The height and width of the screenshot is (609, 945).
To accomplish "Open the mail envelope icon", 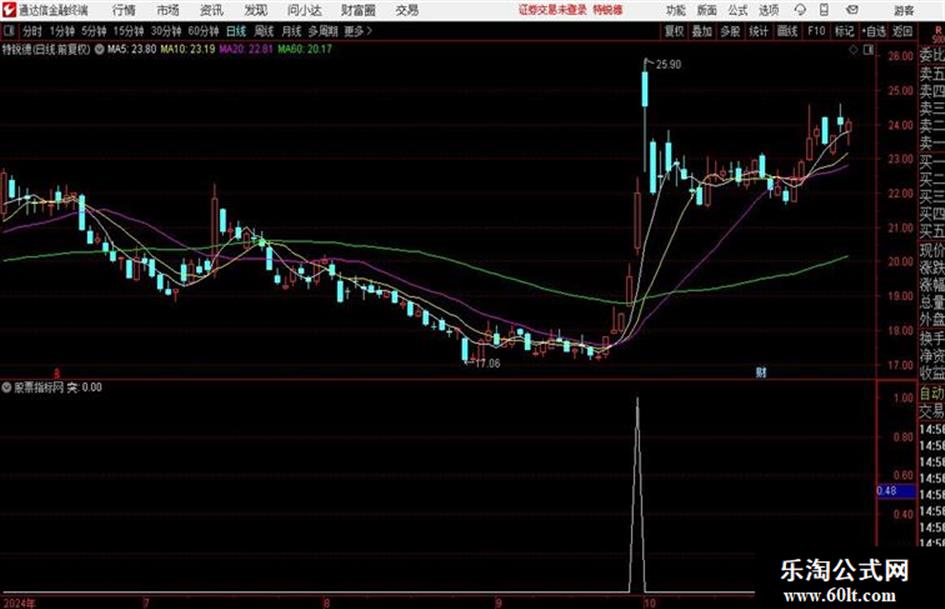I will coord(852,10).
